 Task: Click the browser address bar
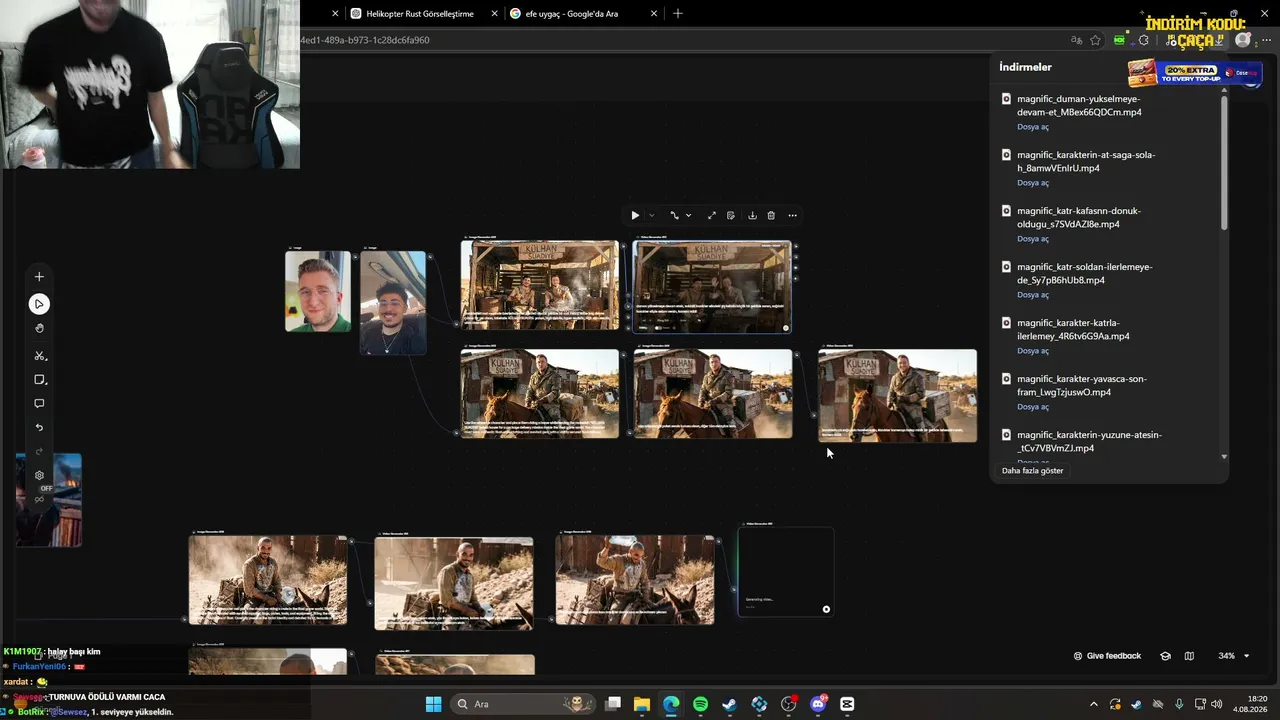(x=680, y=40)
